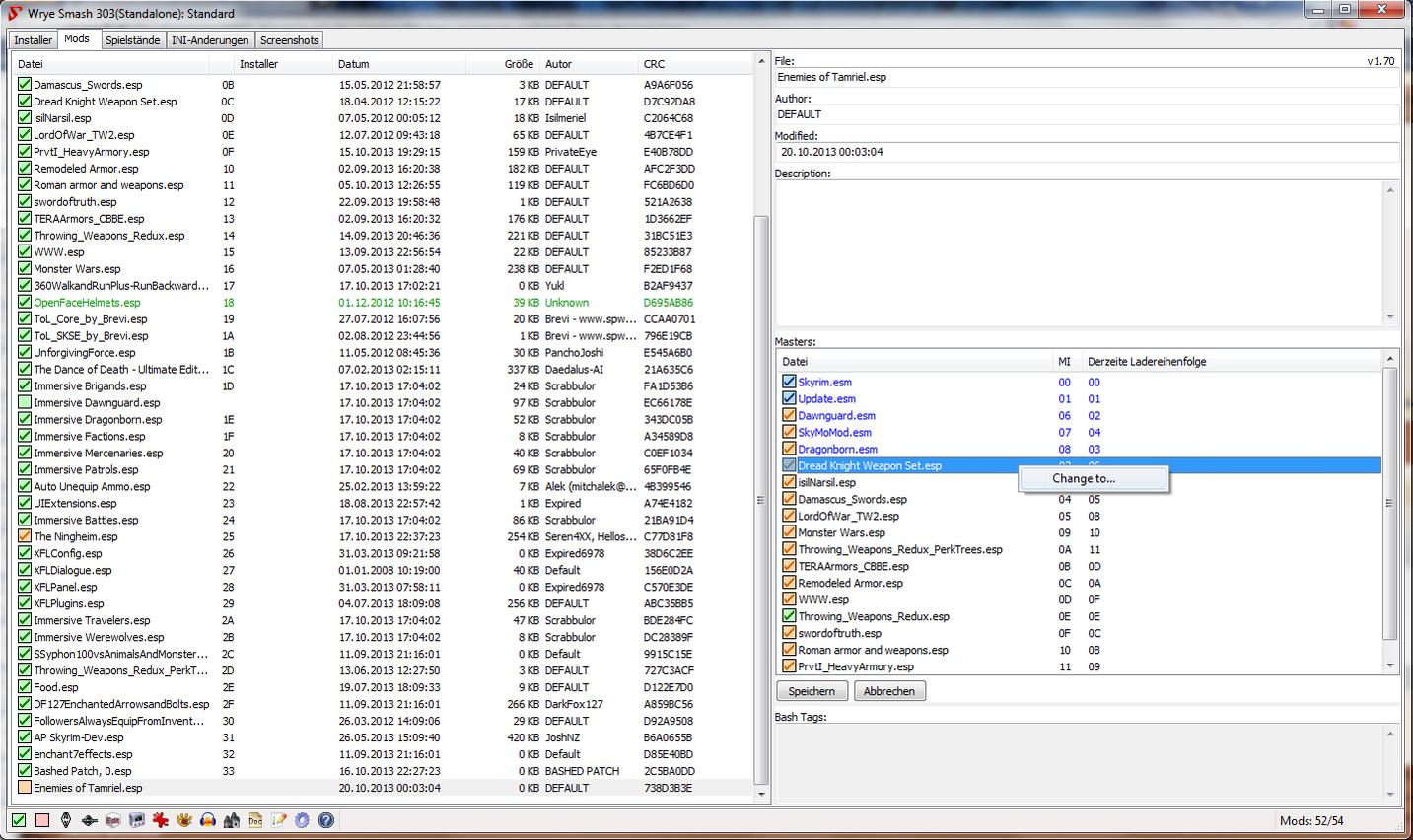
Task: Switch to the Spielstände tab
Action: (x=132, y=40)
